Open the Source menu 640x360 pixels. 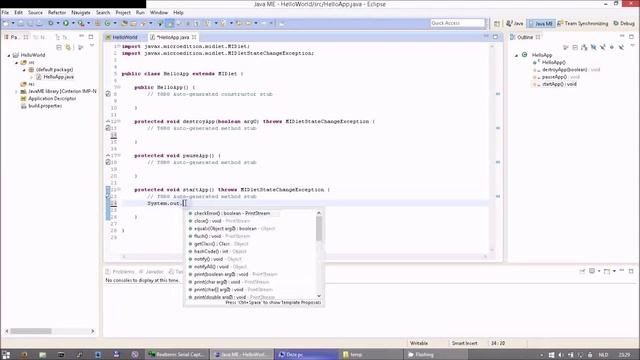pos(35,13)
